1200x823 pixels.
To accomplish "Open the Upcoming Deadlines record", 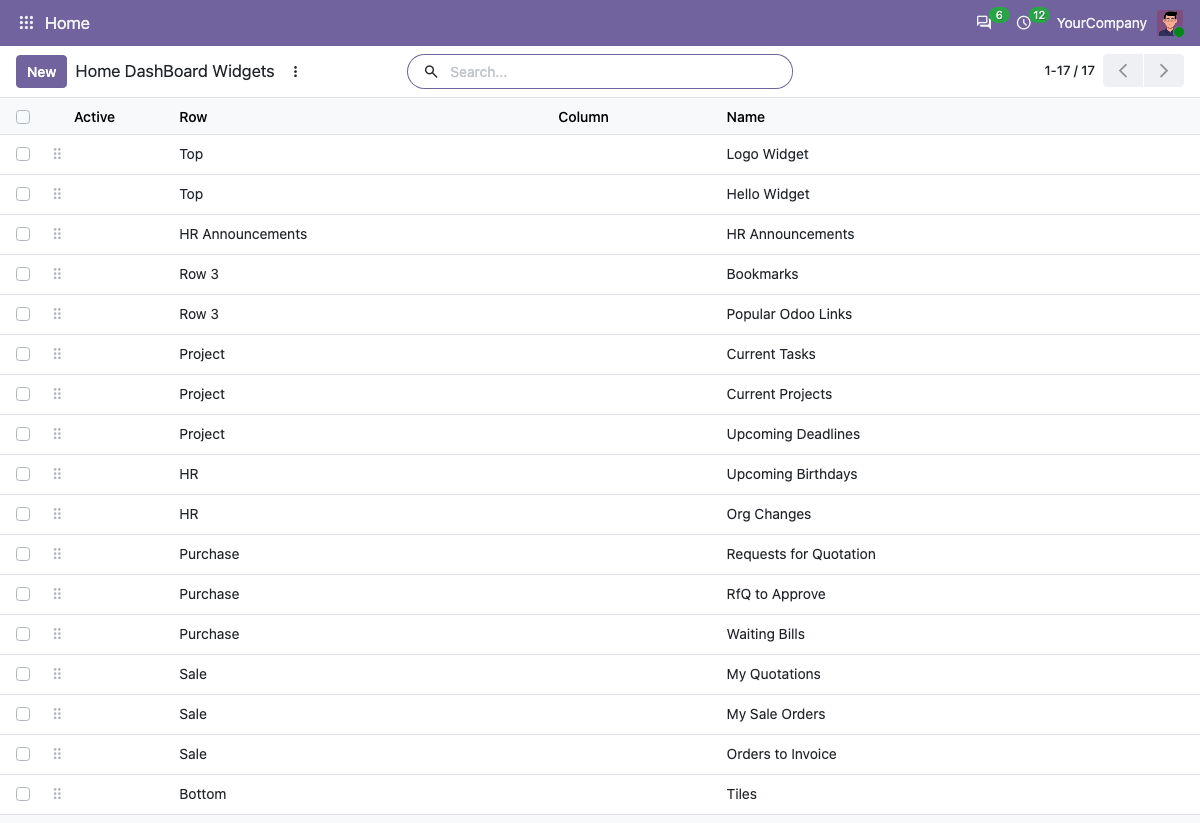I will point(793,434).
